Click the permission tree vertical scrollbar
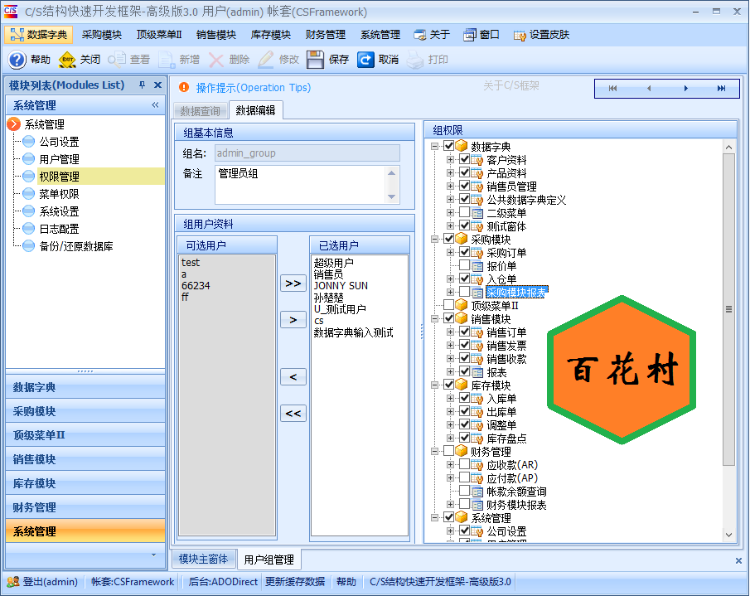The height and width of the screenshot is (596, 750). (728, 309)
